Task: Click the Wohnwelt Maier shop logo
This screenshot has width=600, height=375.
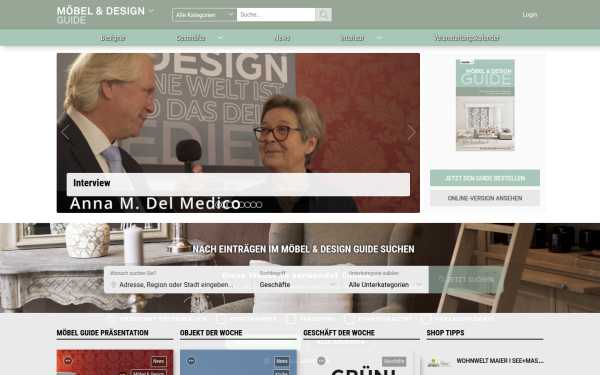Action: (439, 362)
